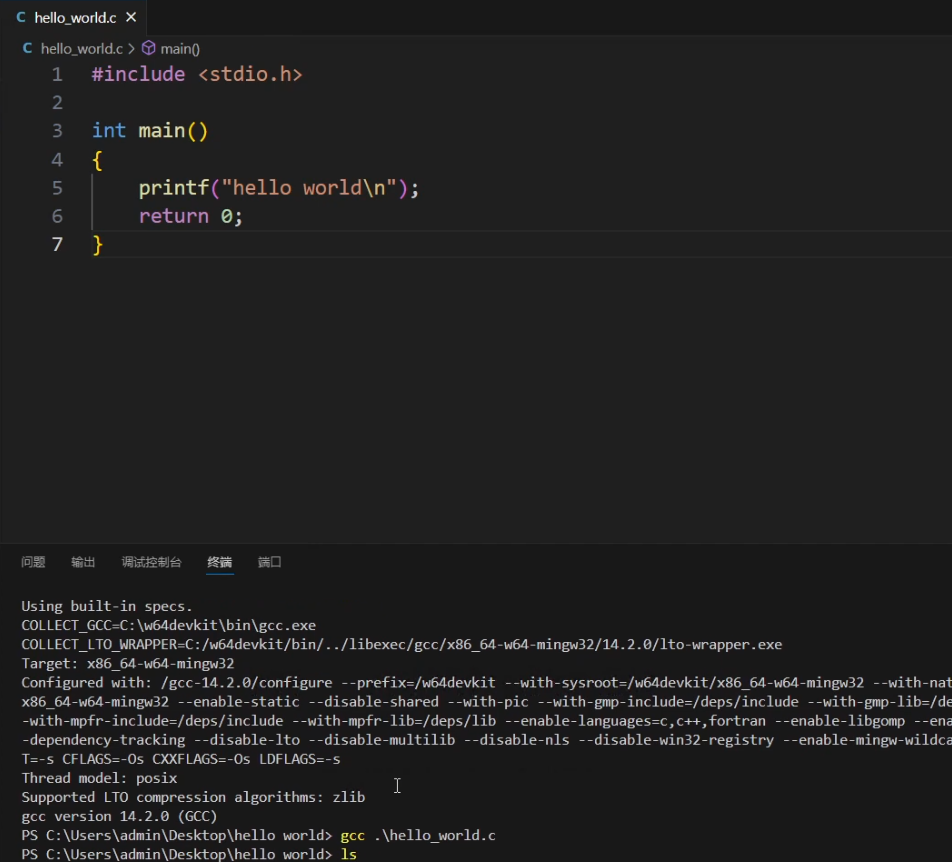Switch to the 问题 panel tab
The image size is (952, 862).
click(33, 562)
